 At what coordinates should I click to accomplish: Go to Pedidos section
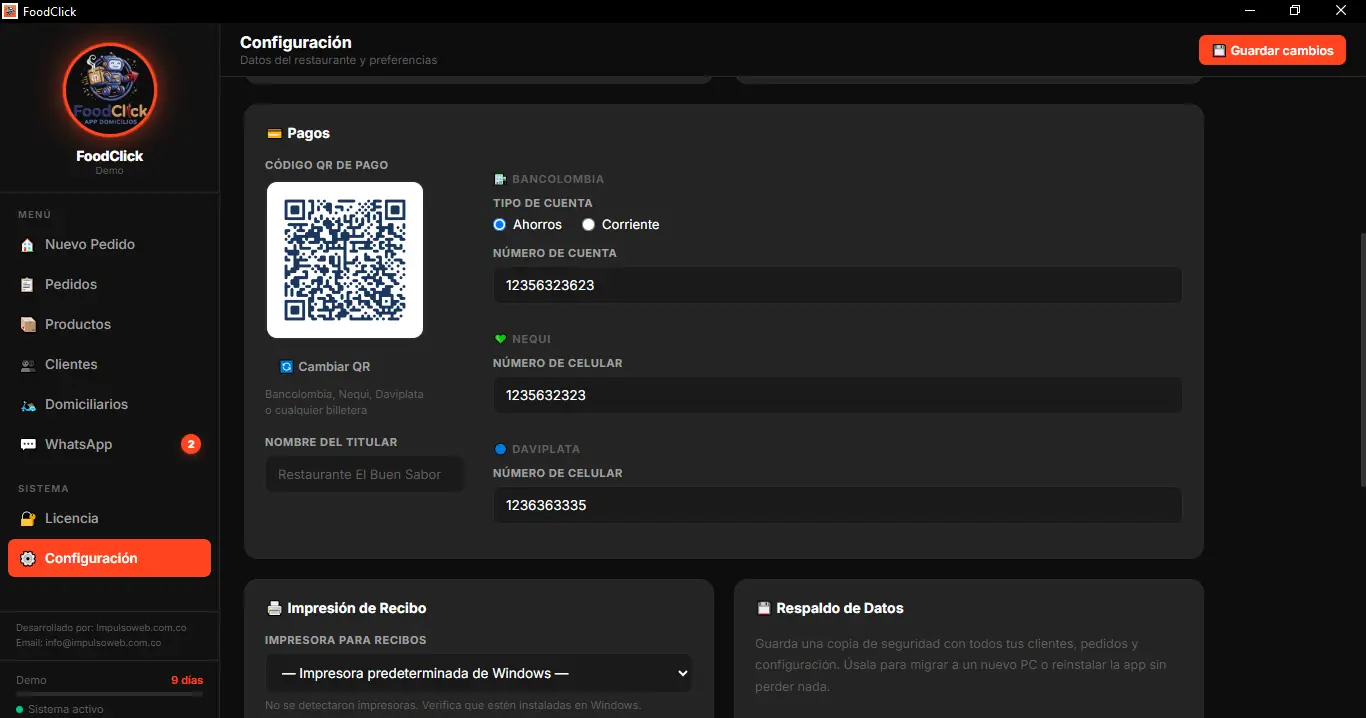point(109,285)
